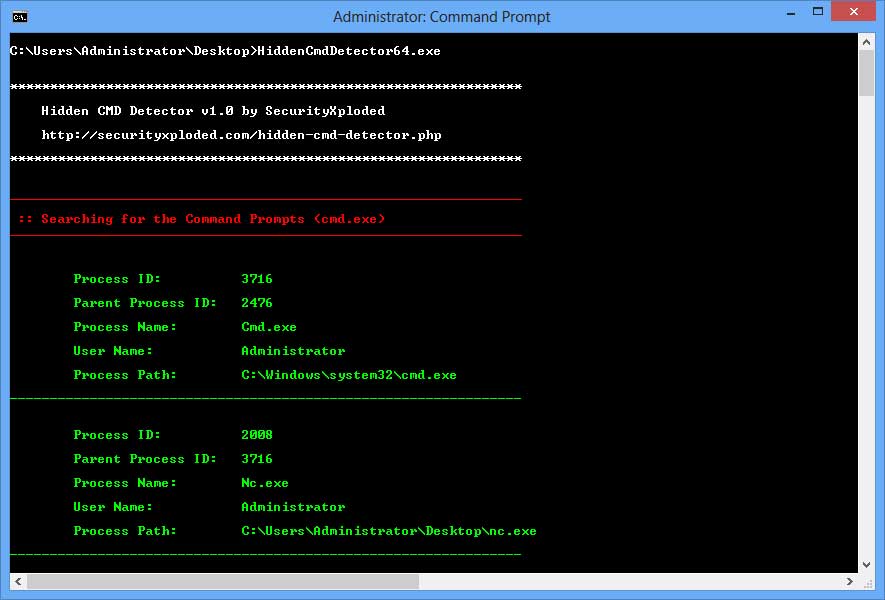The height and width of the screenshot is (600, 885).
Task: Click the Nc.exe process name value
Action: click(265, 483)
